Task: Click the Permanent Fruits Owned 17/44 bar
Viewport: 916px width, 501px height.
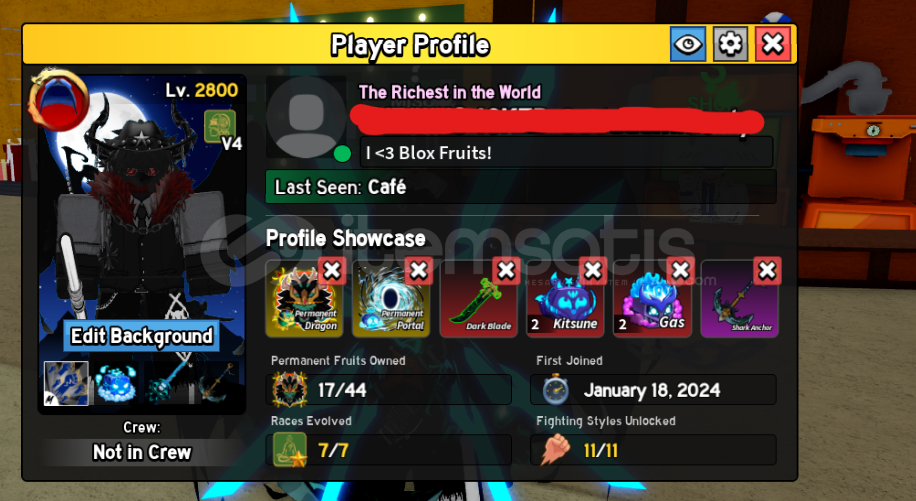Action: pyautogui.click(x=389, y=389)
